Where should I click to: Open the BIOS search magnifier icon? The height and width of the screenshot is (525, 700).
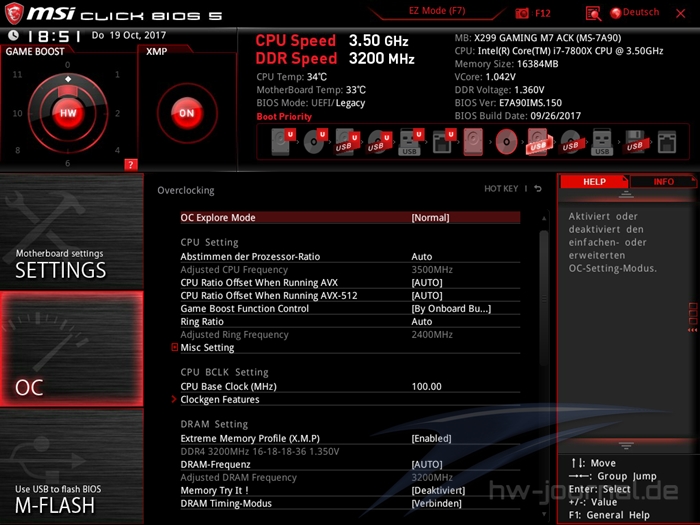coord(593,14)
